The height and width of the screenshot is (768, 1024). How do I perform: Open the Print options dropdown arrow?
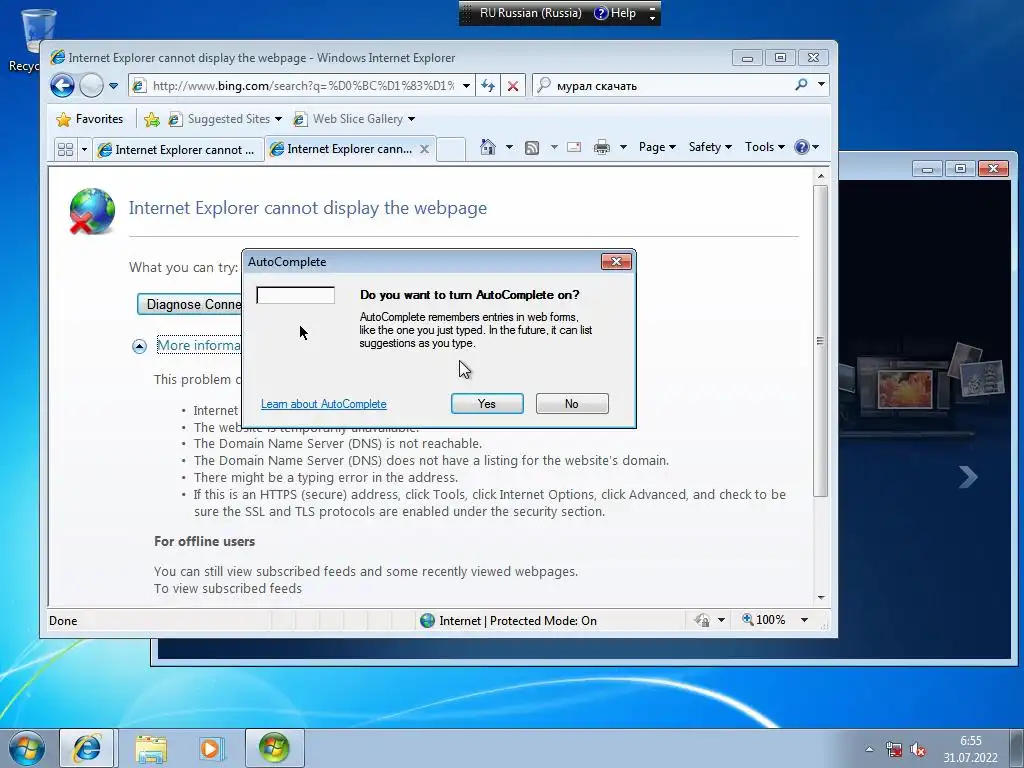623,147
